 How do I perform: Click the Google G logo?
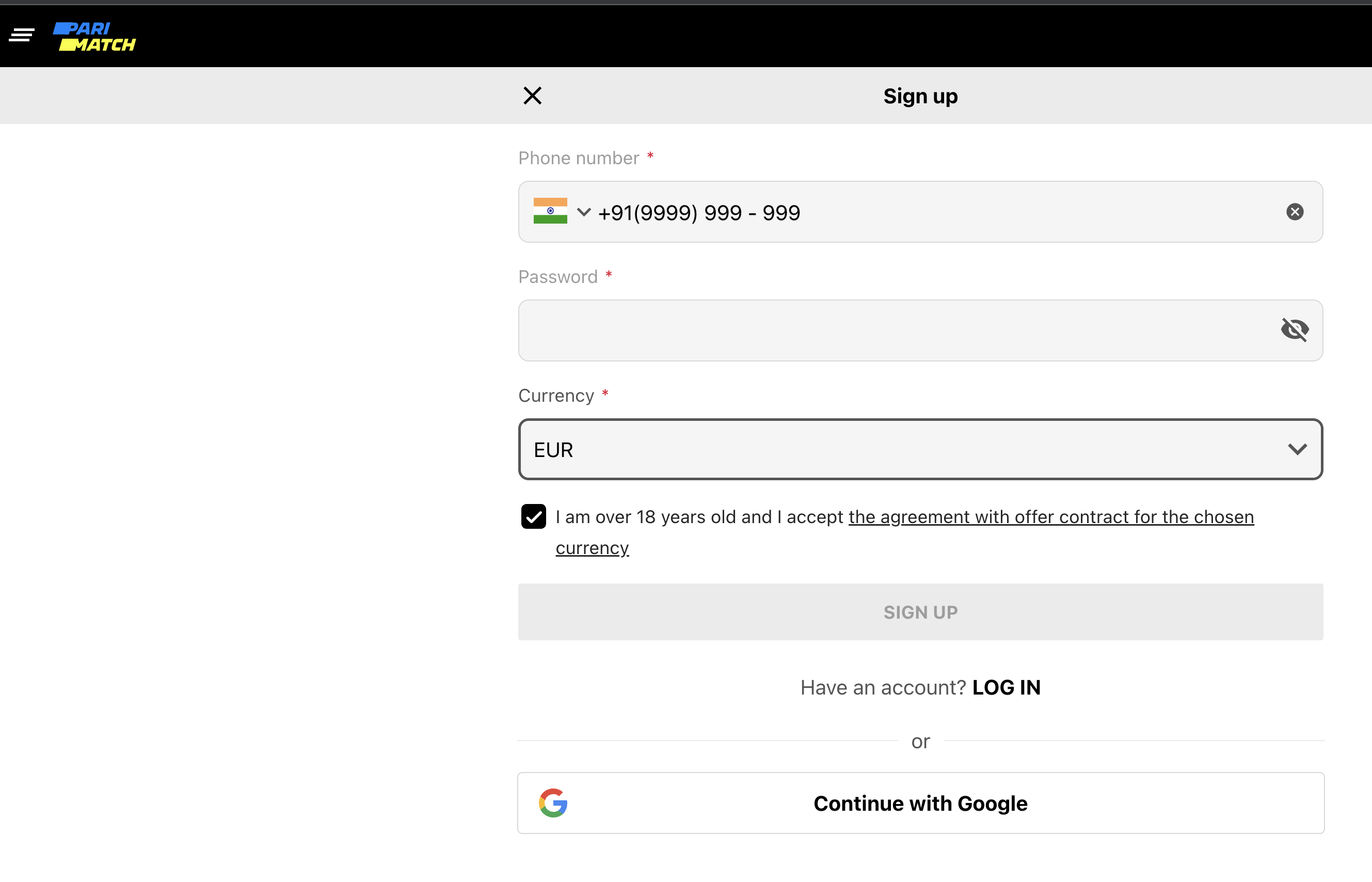tap(553, 803)
